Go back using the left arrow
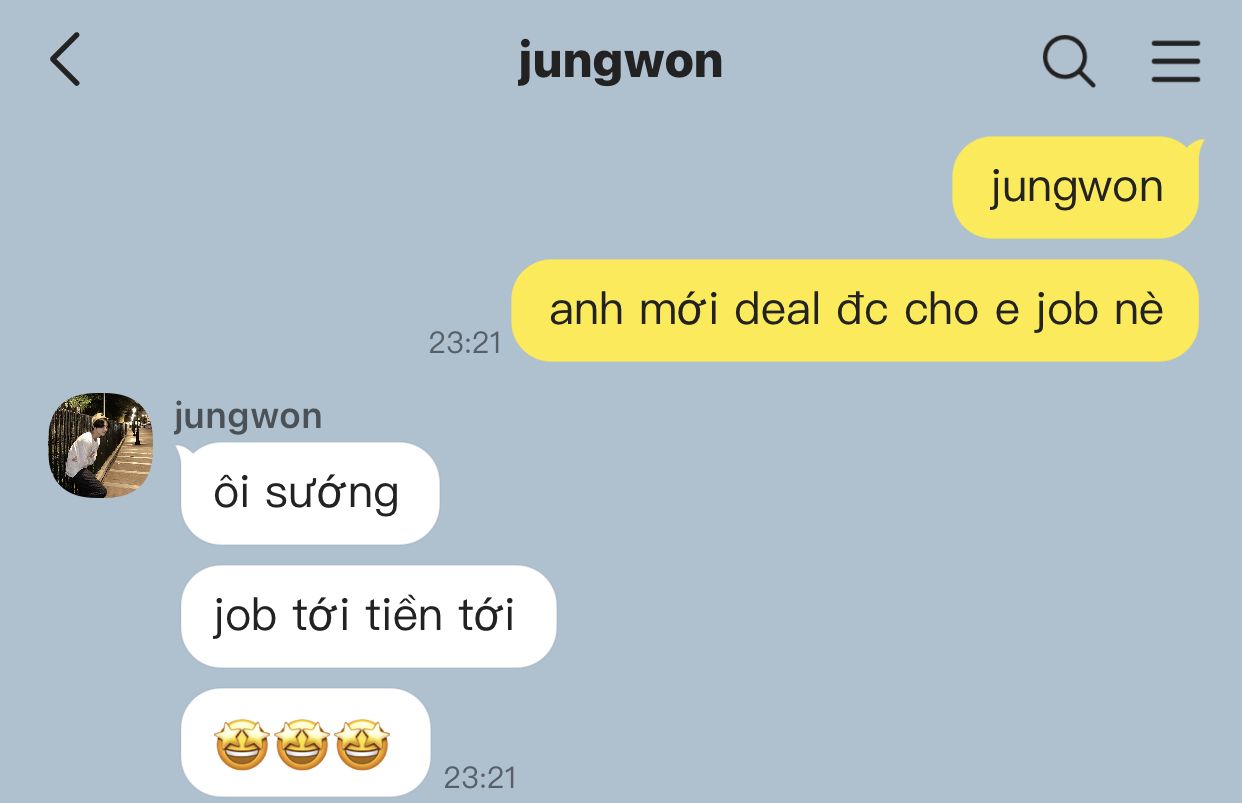This screenshot has height=803, width=1242. tap(65, 59)
